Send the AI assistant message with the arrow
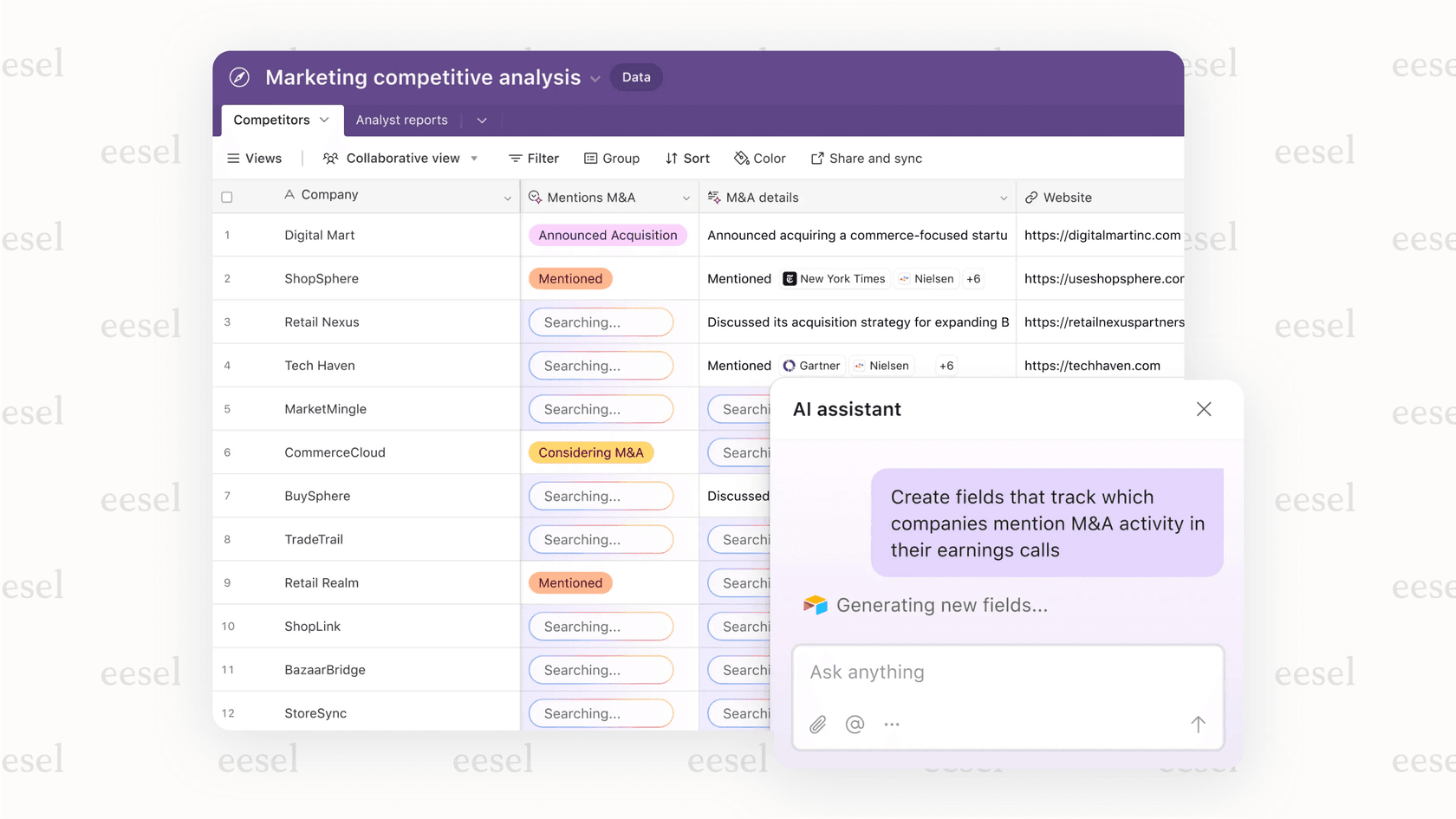Viewport: 1456px width, 819px height. coord(1198,725)
